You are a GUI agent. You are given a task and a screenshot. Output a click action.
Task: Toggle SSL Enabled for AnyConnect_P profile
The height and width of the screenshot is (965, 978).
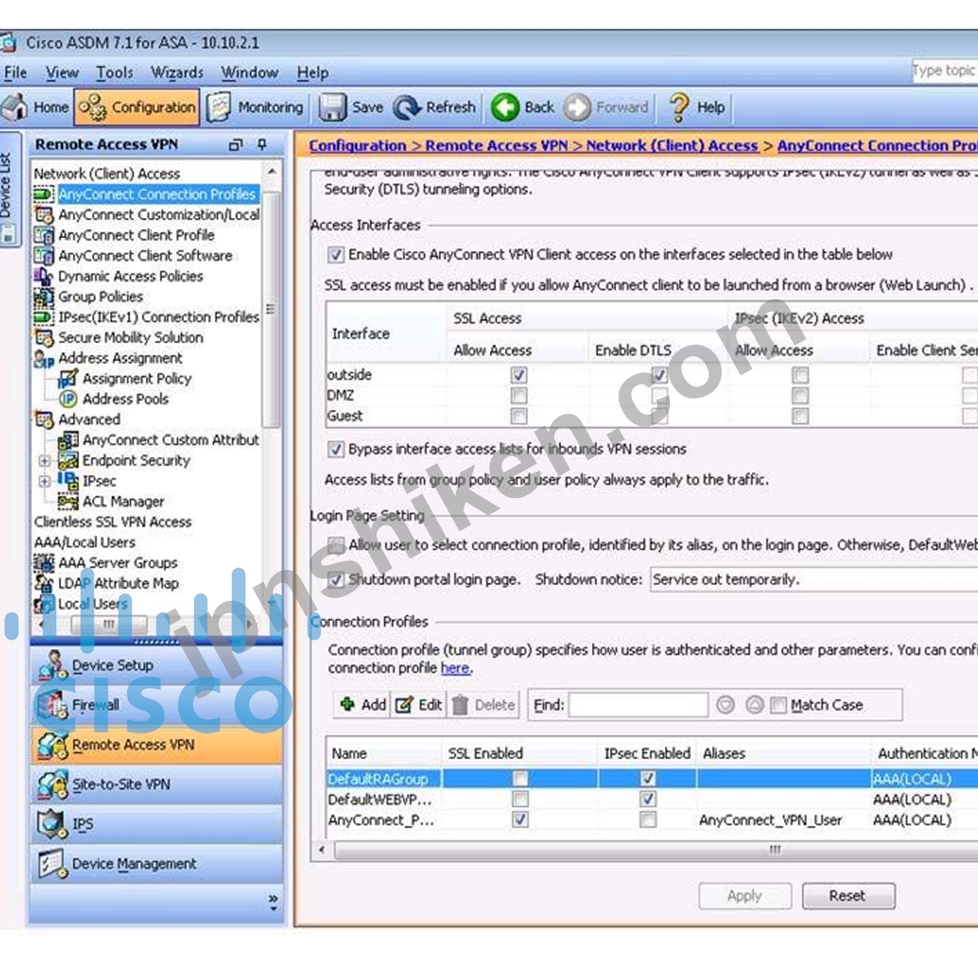520,820
